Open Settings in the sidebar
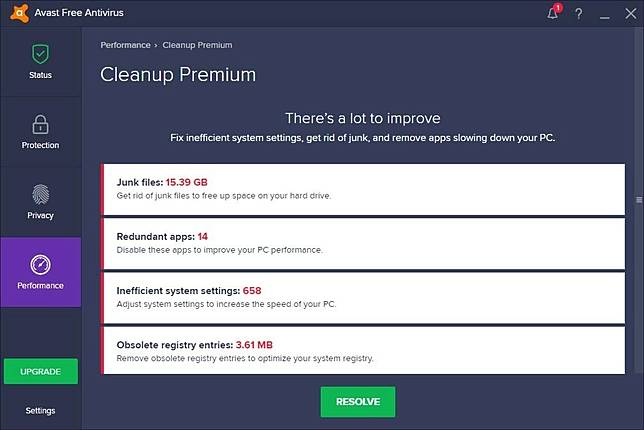The width and height of the screenshot is (644, 430). pos(40,411)
